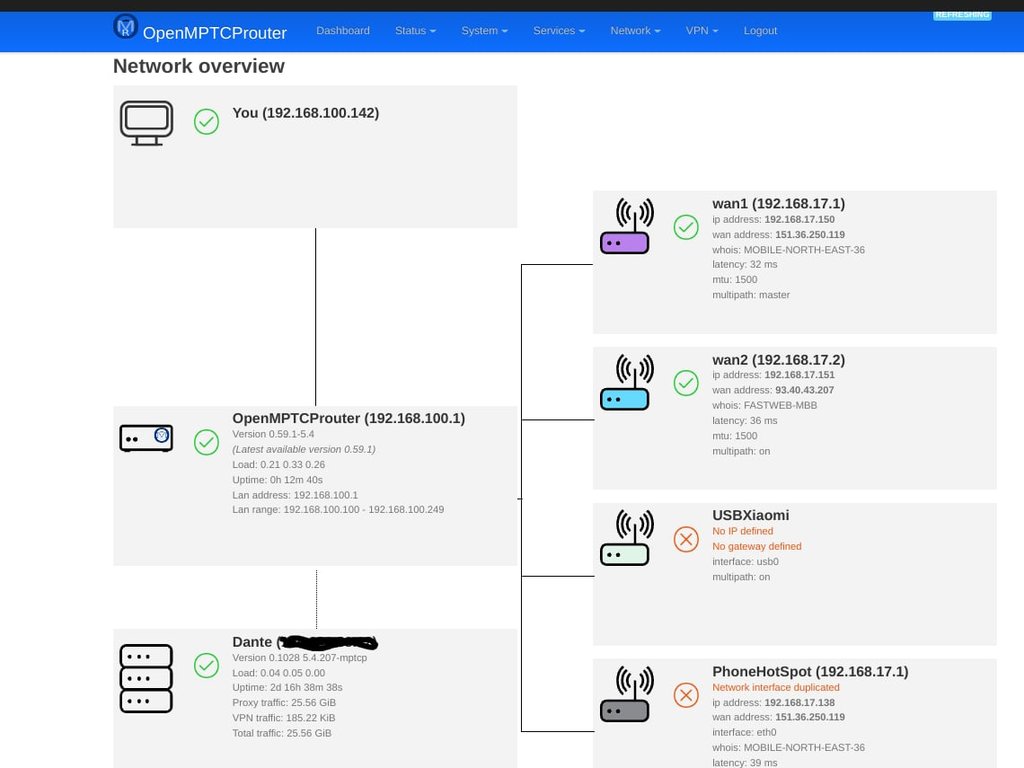This screenshot has height=768, width=1024.
Task: Click the green check status for wan1
Action: pyautogui.click(x=686, y=227)
